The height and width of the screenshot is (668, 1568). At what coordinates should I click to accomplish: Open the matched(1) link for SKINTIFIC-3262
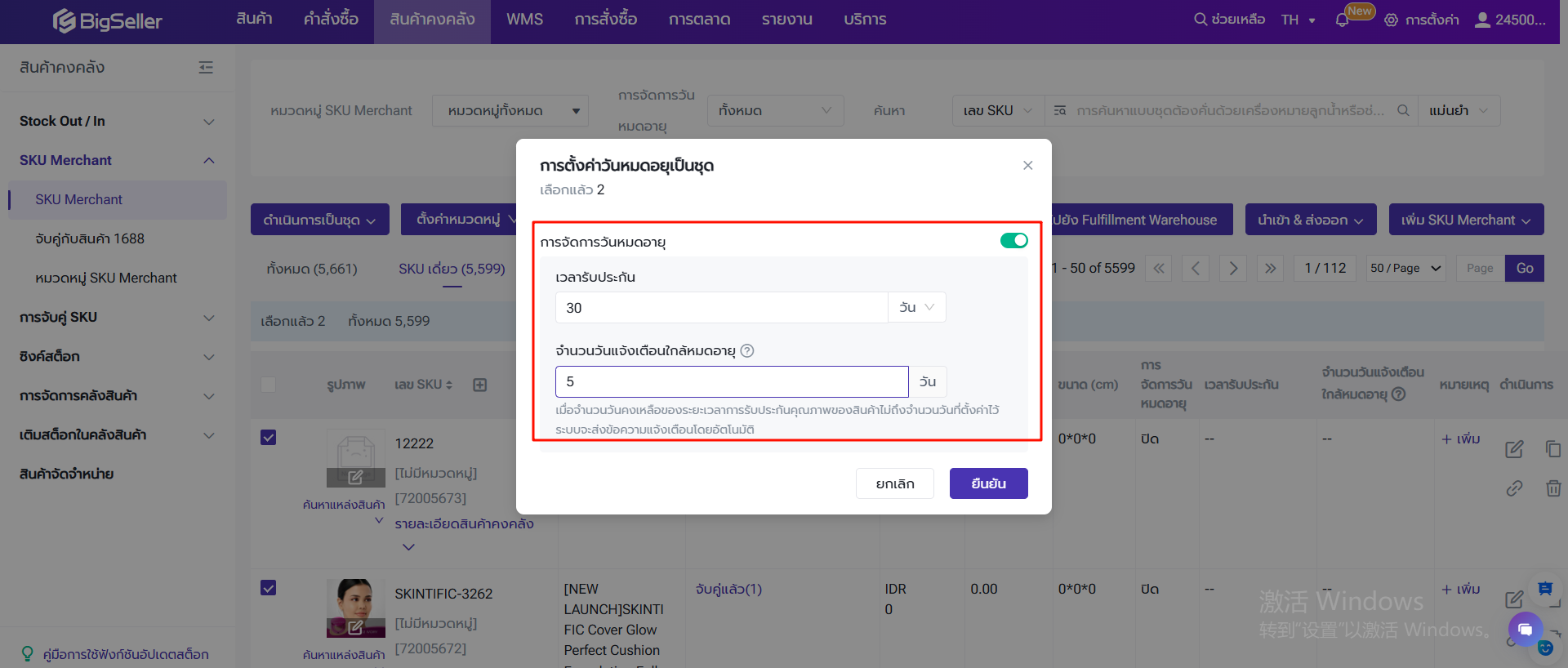[728, 589]
